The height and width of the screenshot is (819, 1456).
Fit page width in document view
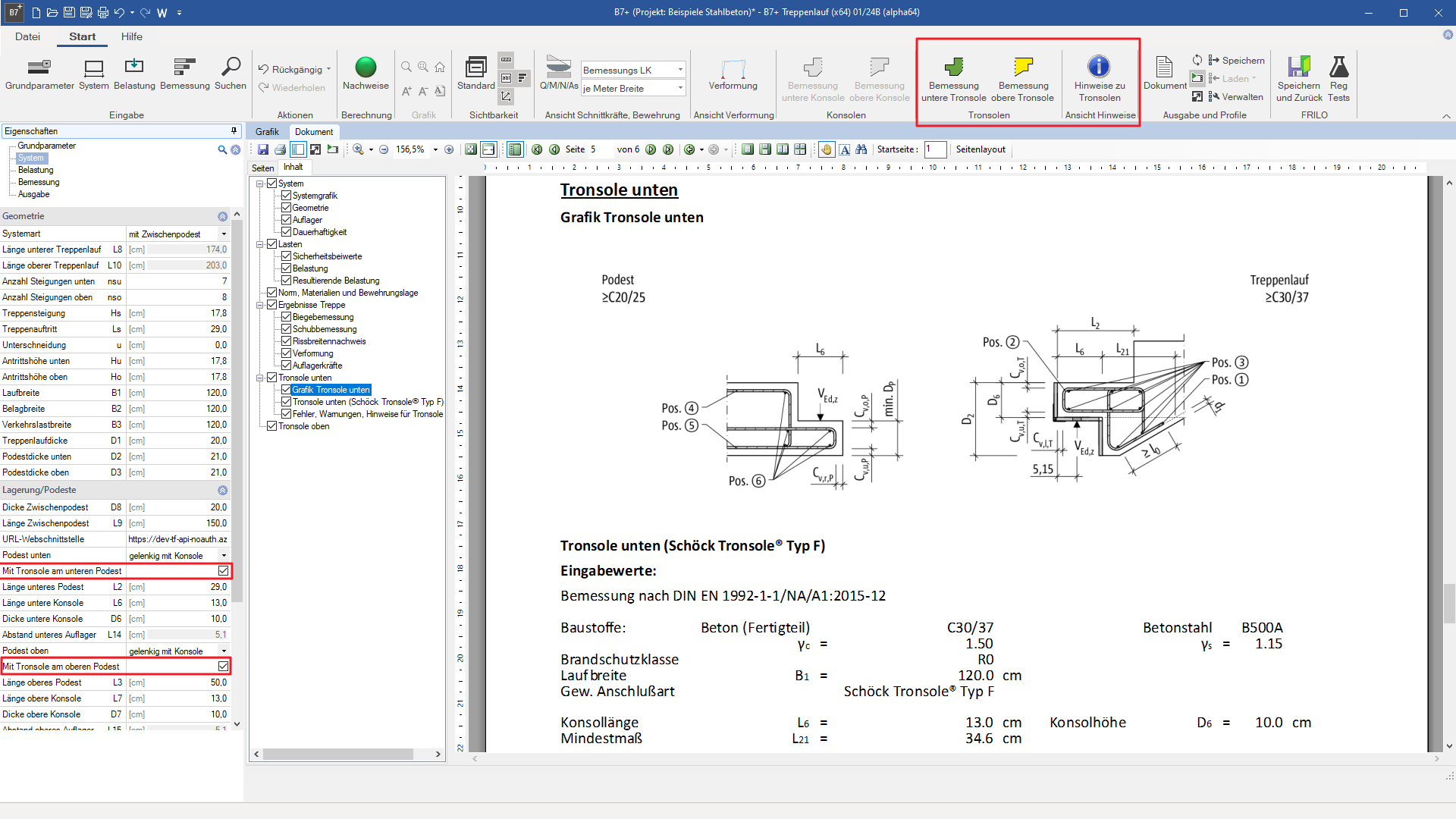click(x=488, y=149)
